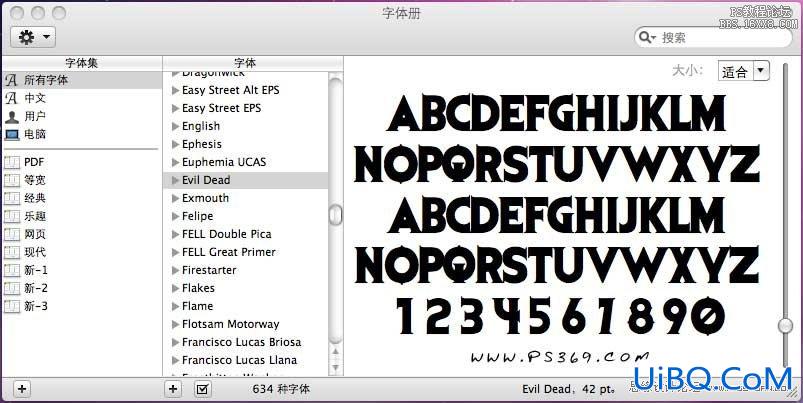Add a font with plus button
803x403 pixels.
click(x=173, y=389)
